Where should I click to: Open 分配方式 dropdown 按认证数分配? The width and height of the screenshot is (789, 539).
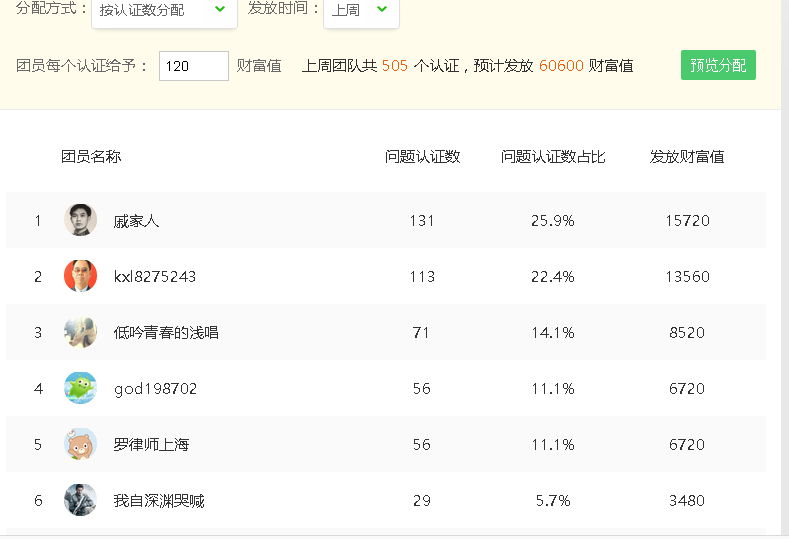[x=164, y=11]
